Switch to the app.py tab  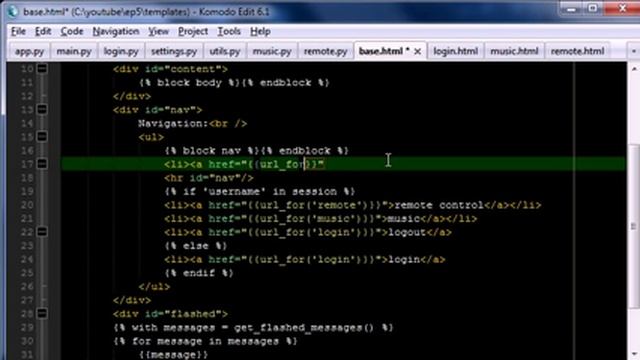(x=29, y=51)
